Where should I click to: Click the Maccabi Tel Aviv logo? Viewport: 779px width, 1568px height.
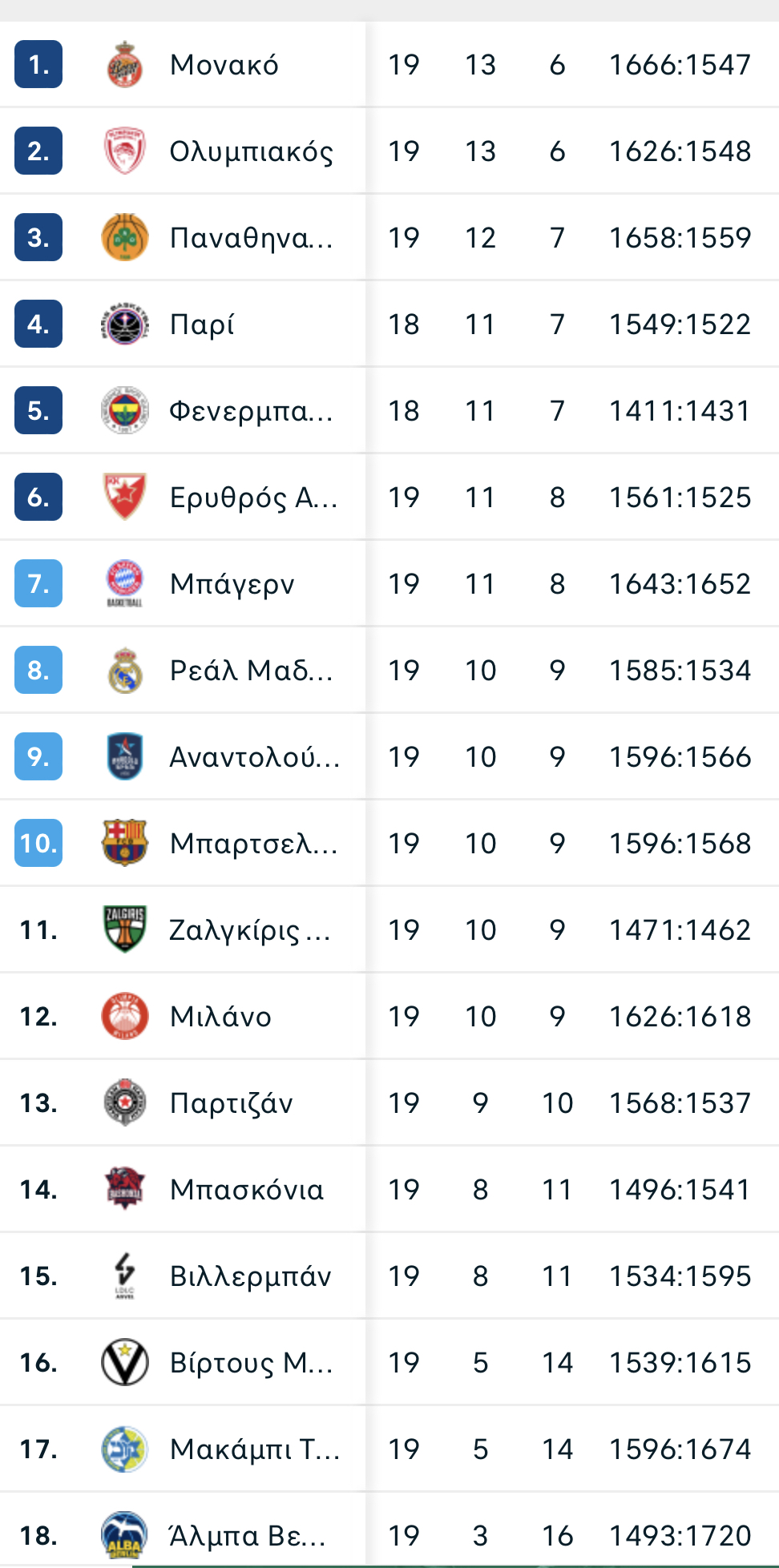coord(124,1449)
